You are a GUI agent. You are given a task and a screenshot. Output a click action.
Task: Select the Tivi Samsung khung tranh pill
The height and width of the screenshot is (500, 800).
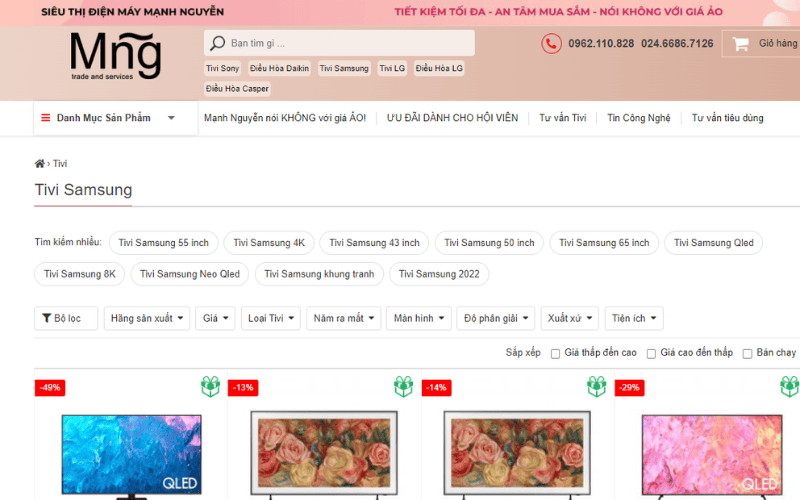(x=319, y=274)
